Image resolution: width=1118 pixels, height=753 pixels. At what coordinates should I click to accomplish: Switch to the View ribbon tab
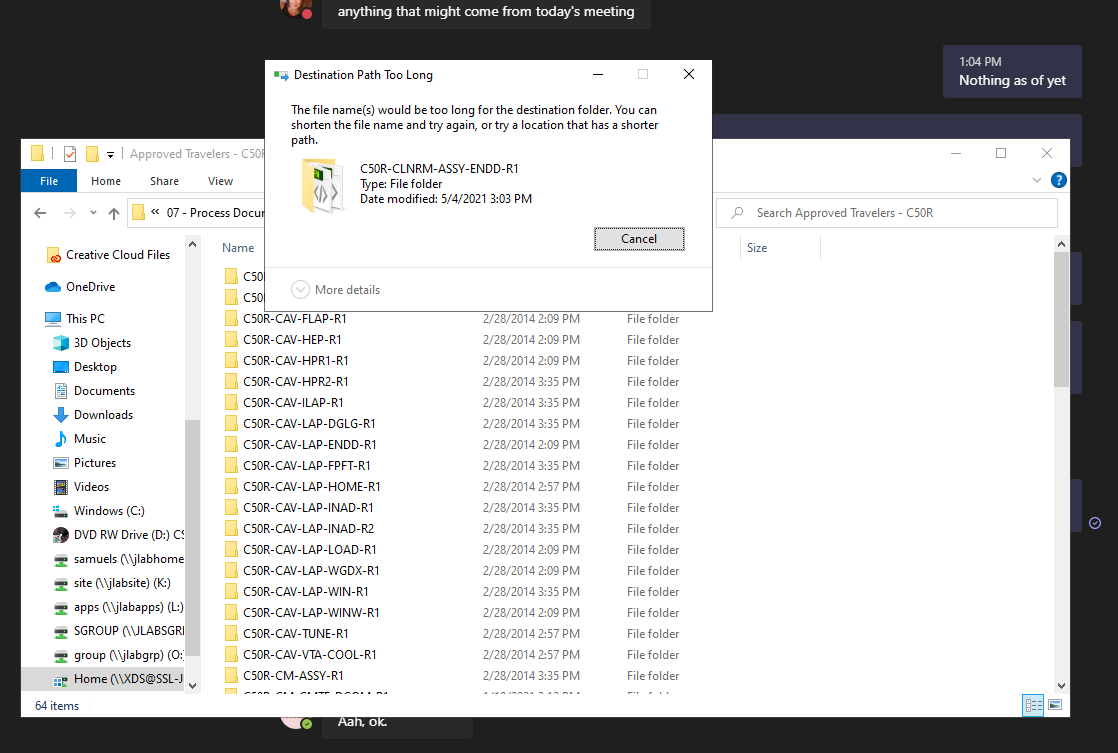coord(220,181)
